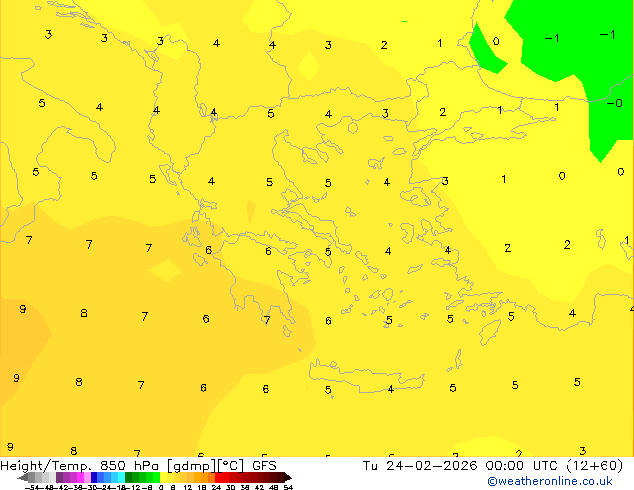Click the legend scale label '0'
The height and width of the screenshot is (490, 634).
(x=161, y=487)
